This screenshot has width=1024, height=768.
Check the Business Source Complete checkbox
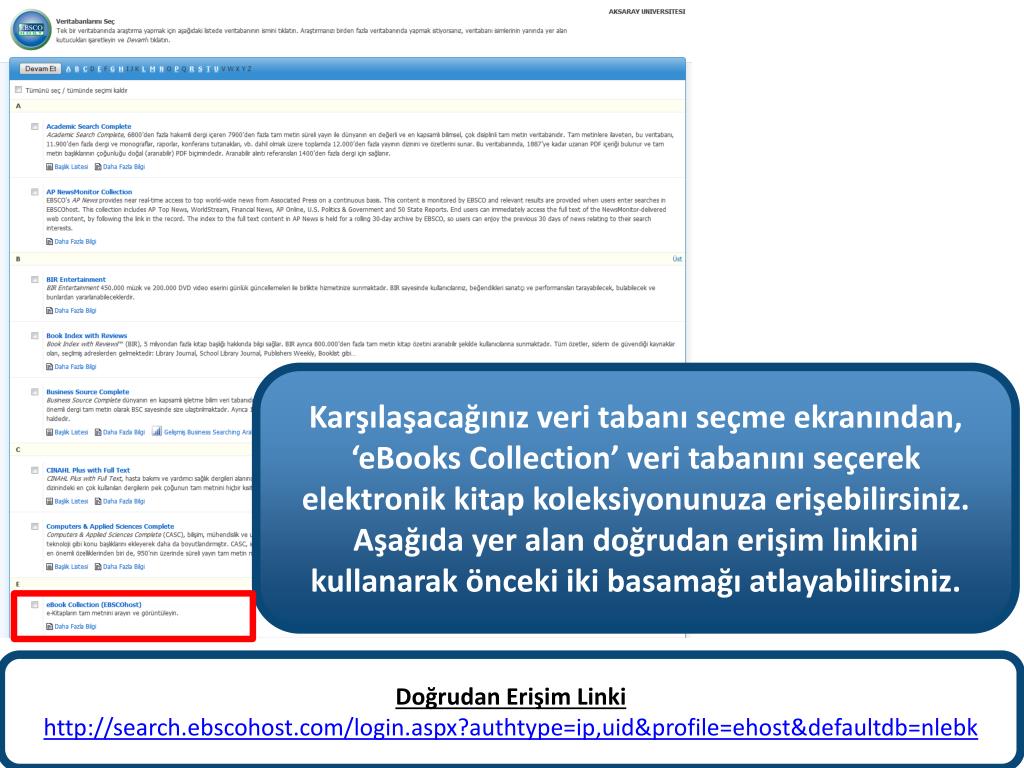coord(35,392)
